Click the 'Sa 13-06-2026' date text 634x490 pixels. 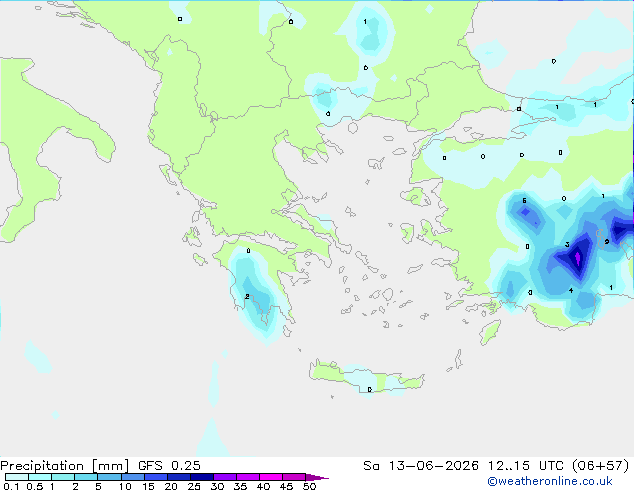[x=421, y=465]
